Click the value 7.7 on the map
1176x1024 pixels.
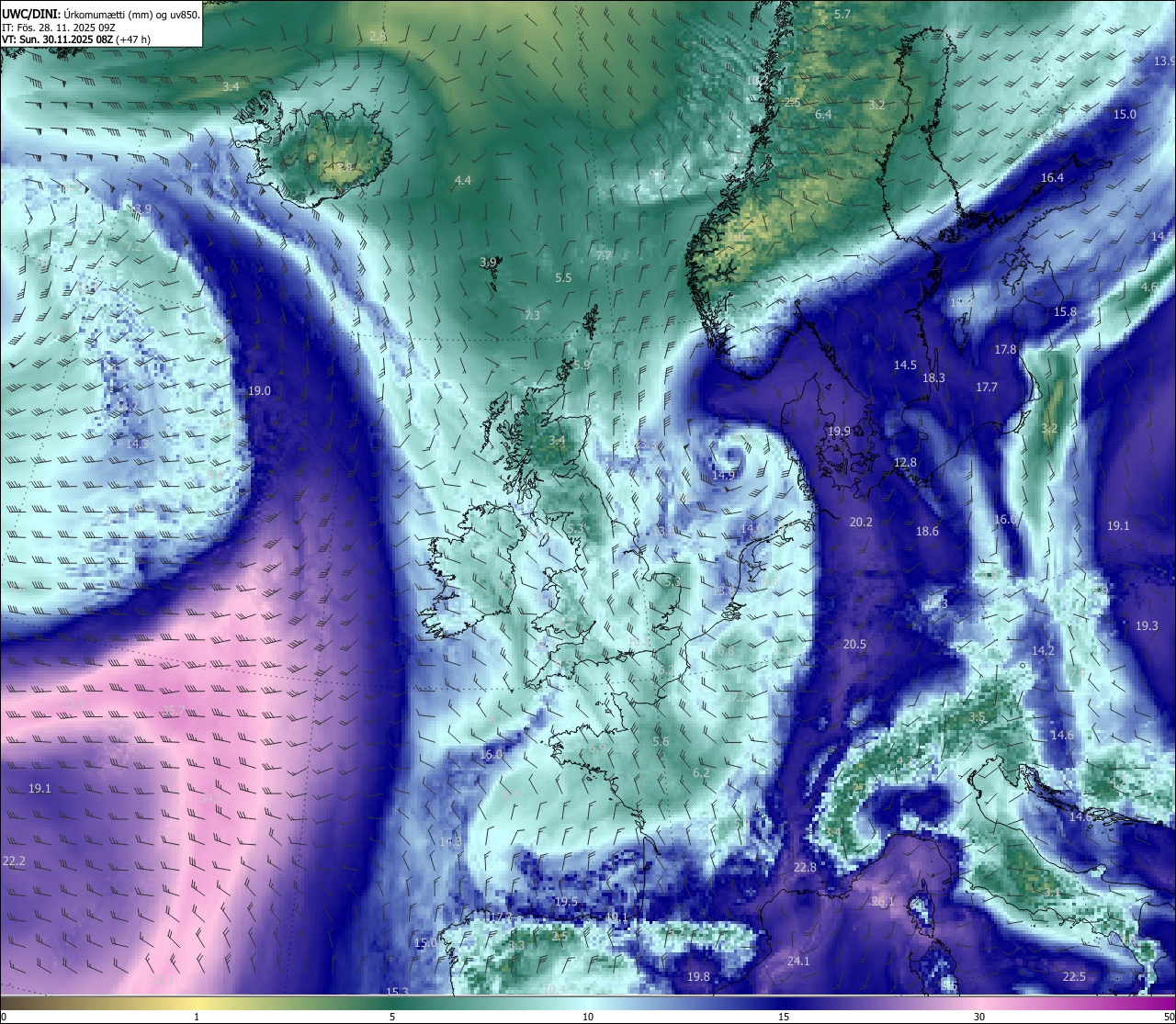(x=603, y=256)
